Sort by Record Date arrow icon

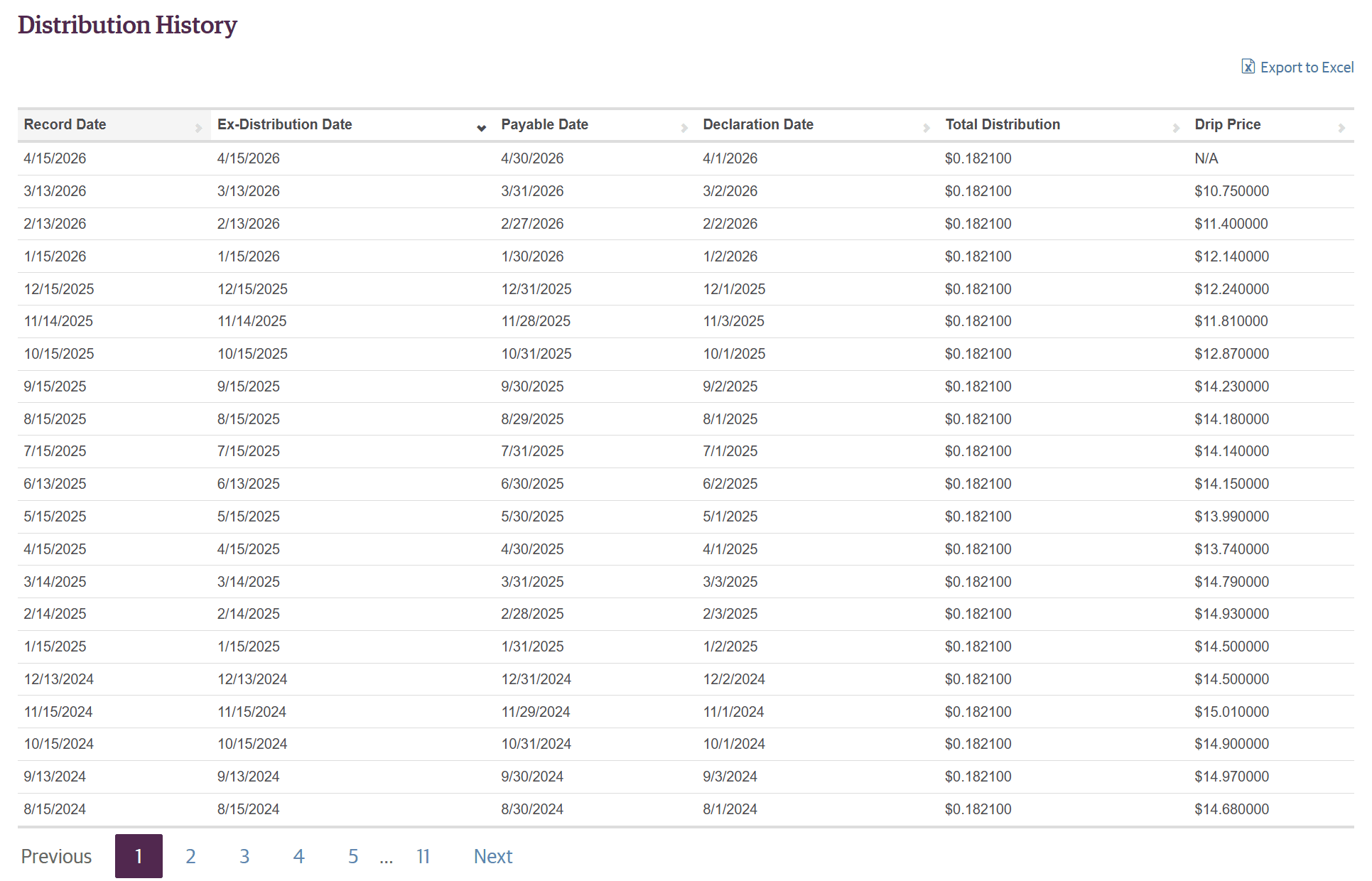pos(198,128)
